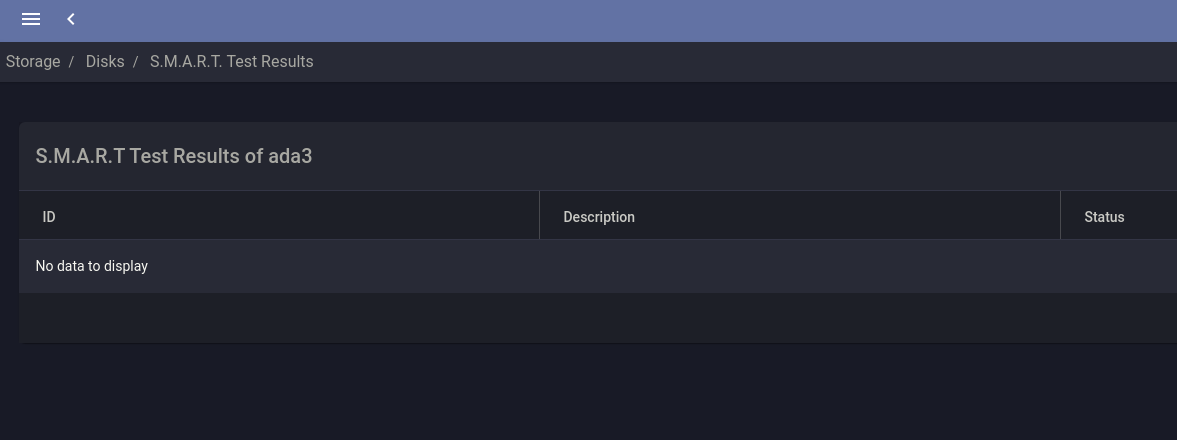Screen dimensions: 1177x440
Task: Collapse the sidebar with the left chevron
Action: 71,19
